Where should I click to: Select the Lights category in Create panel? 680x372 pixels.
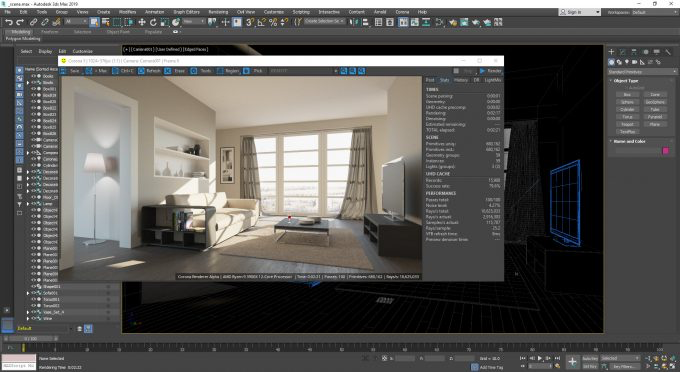click(x=627, y=62)
